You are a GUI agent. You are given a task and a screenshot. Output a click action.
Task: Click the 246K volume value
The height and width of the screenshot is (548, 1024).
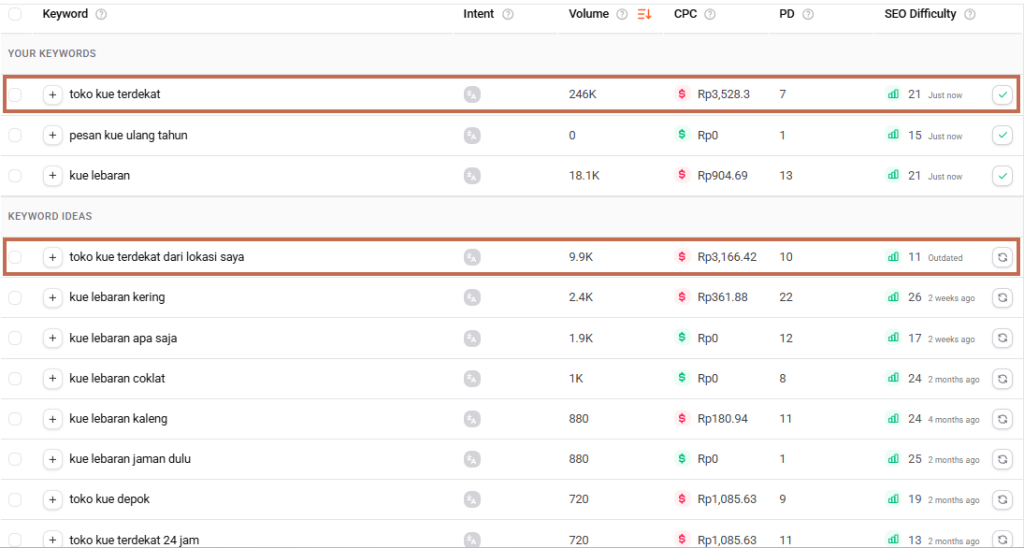tap(583, 94)
